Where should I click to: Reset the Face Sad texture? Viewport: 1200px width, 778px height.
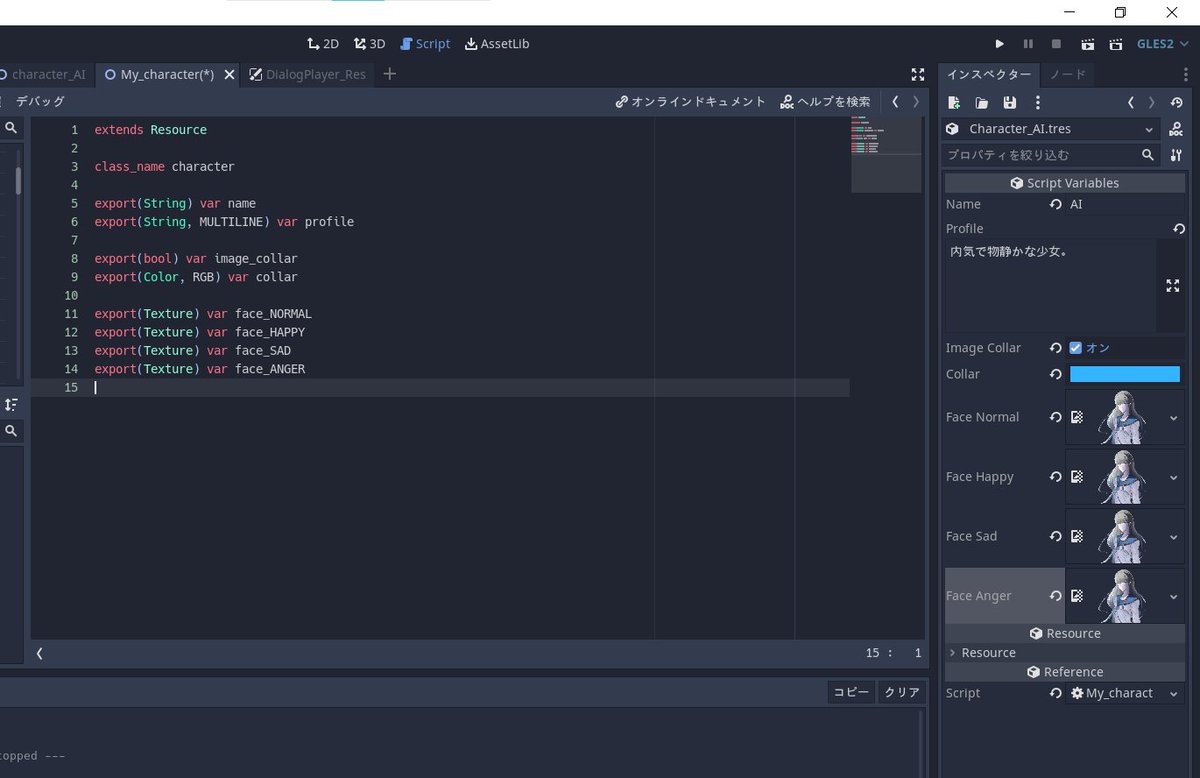click(x=1055, y=536)
